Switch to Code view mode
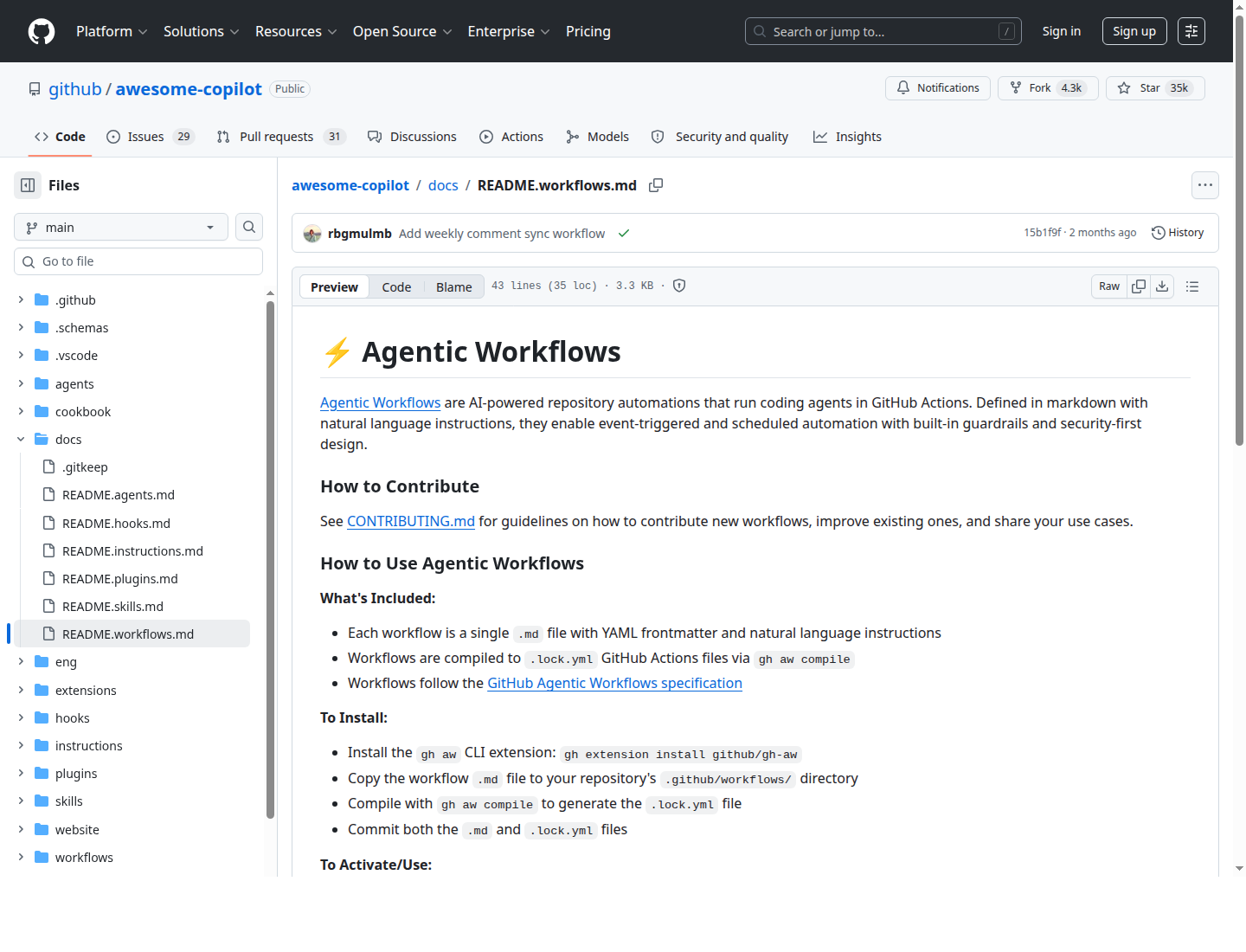1246x952 pixels. tap(396, 286)
